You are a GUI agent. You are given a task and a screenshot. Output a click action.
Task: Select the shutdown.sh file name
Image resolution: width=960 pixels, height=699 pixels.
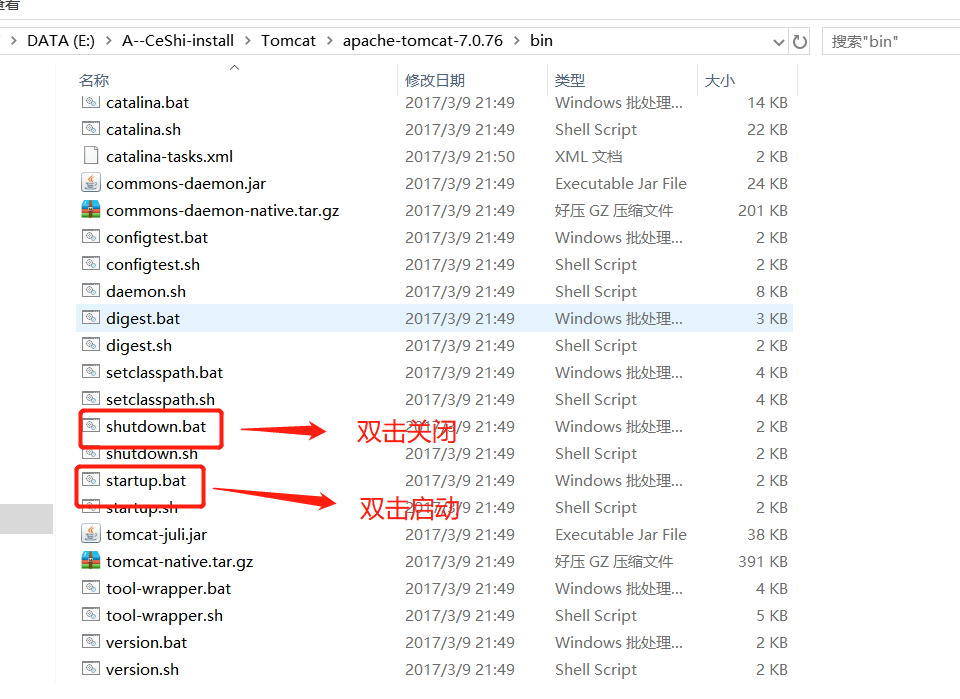[151, 454]
